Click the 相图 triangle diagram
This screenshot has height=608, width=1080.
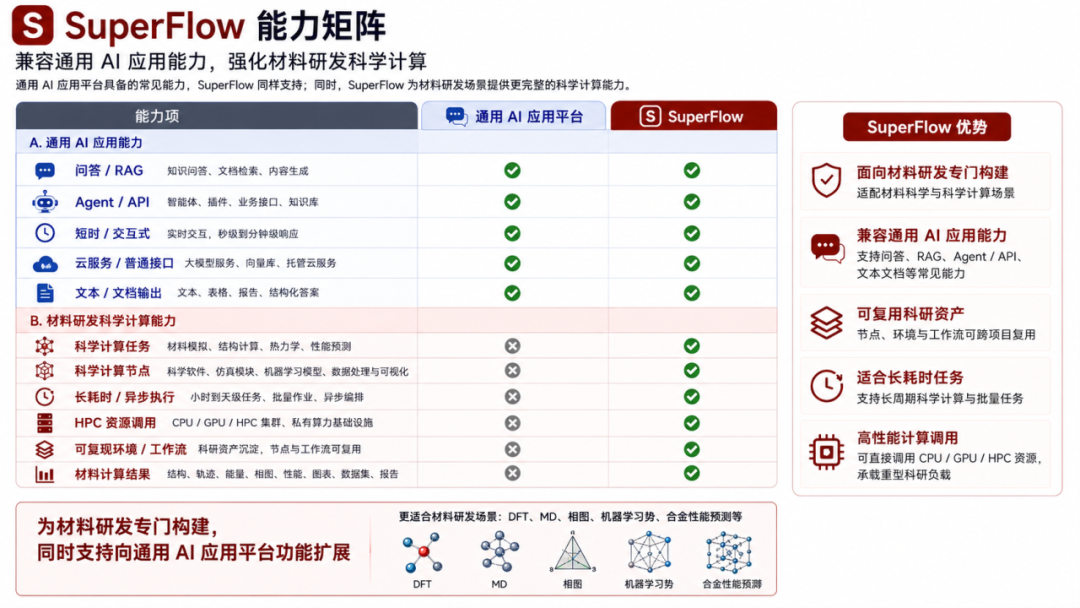572,552
